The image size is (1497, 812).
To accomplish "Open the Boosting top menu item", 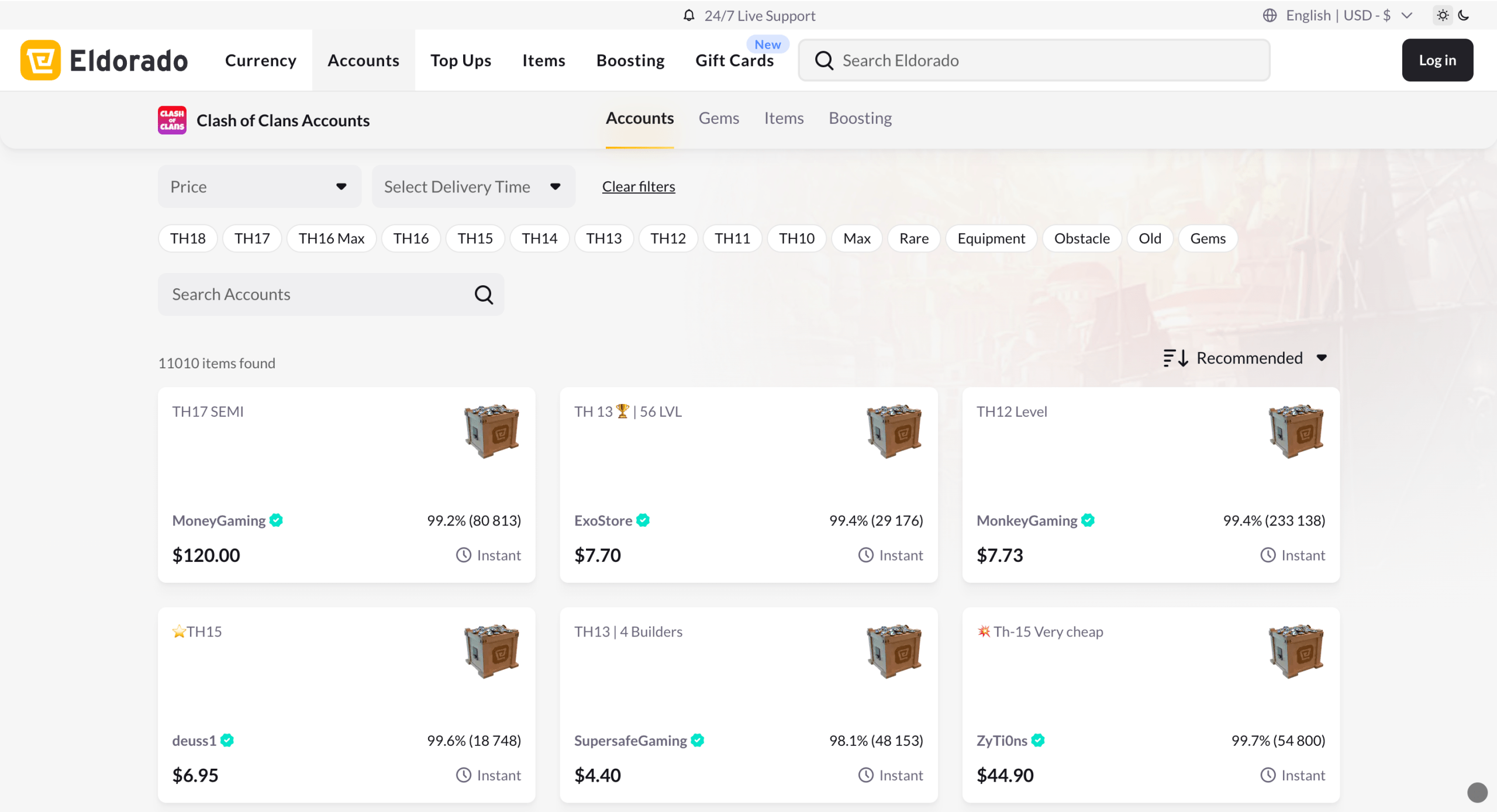I will point(630,61).
